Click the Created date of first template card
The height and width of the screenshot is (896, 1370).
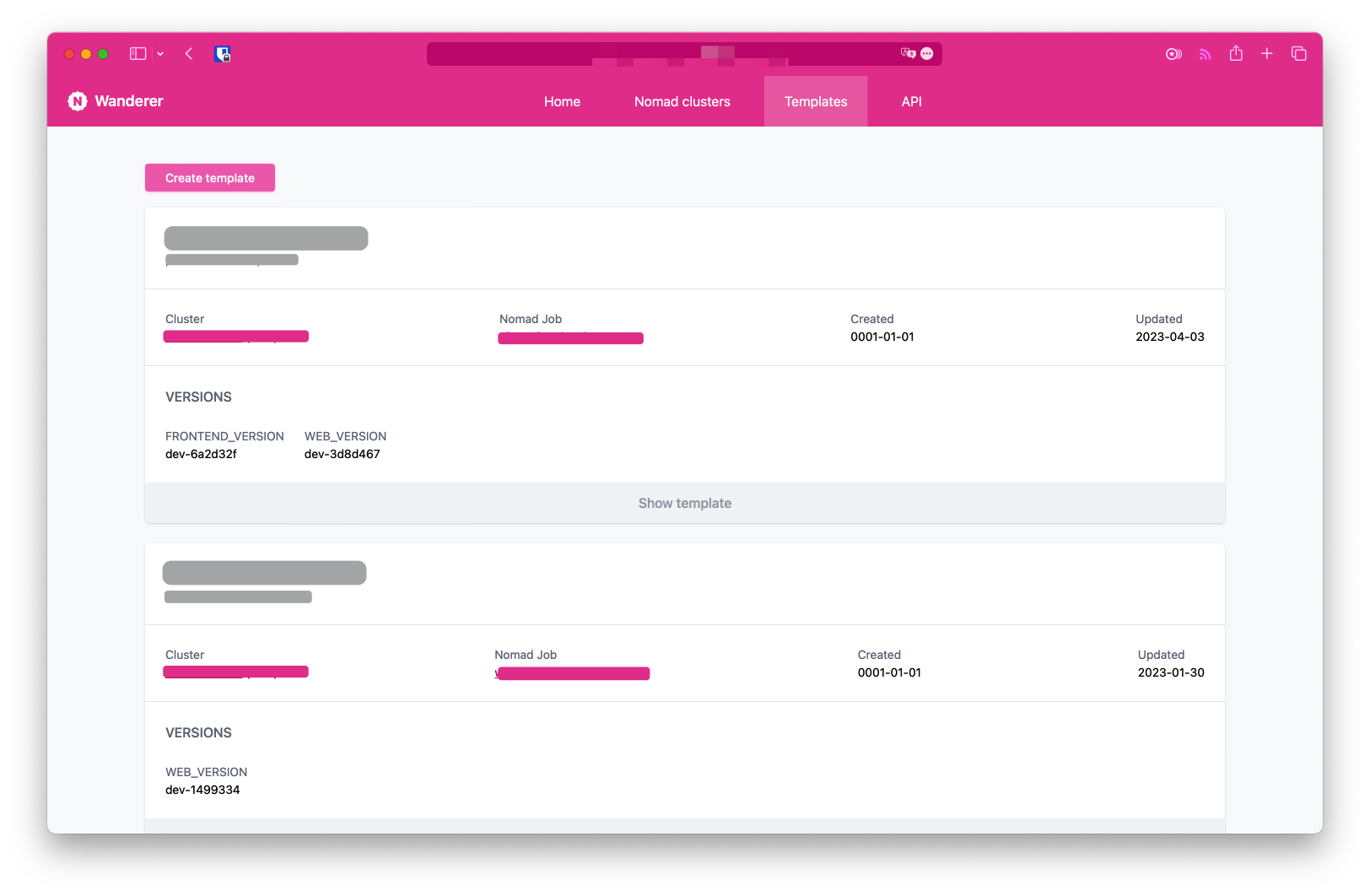882,337
